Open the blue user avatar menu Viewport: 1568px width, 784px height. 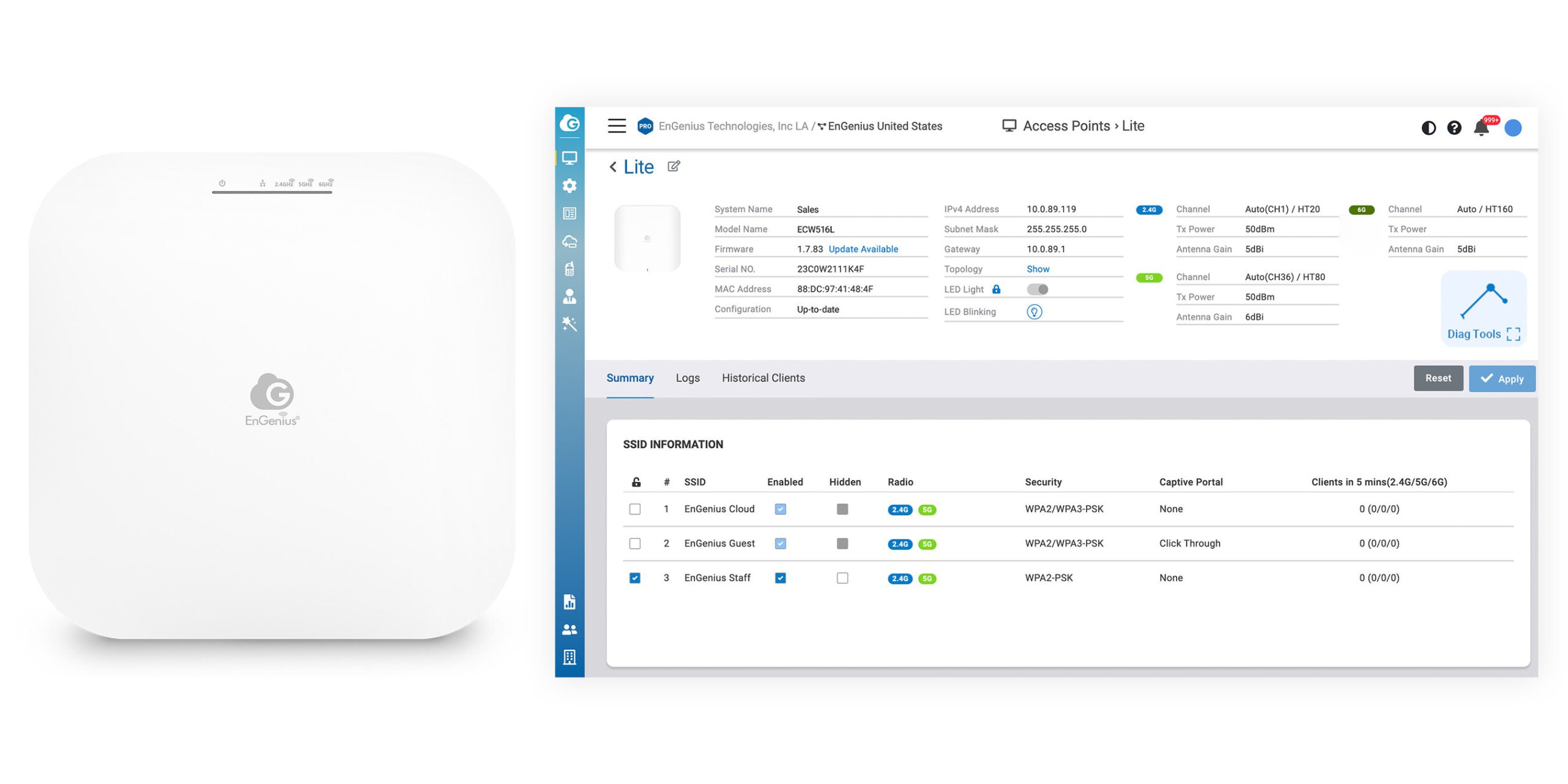(x=1512, y=127)
